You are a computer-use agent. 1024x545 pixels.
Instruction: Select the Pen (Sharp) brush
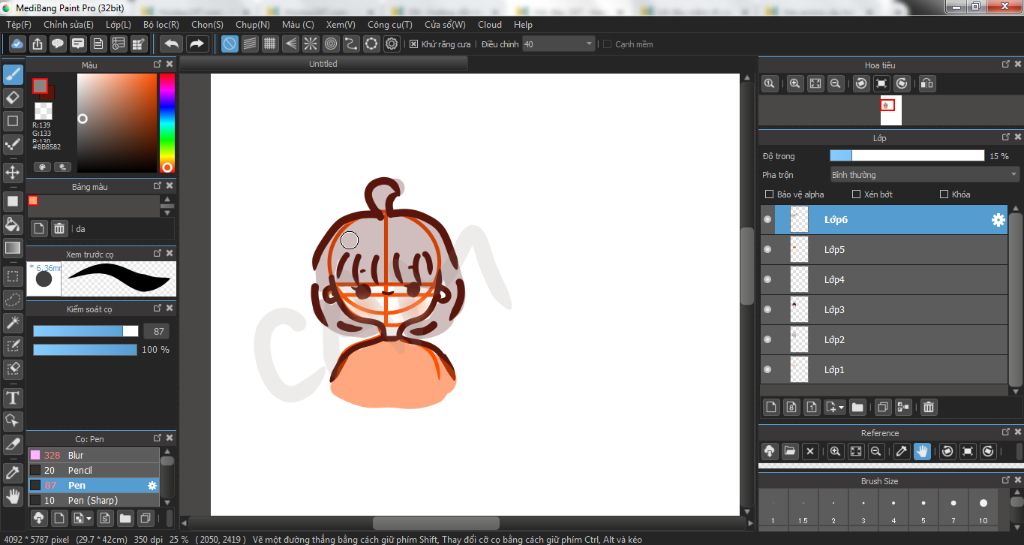(x=93, y=500)
